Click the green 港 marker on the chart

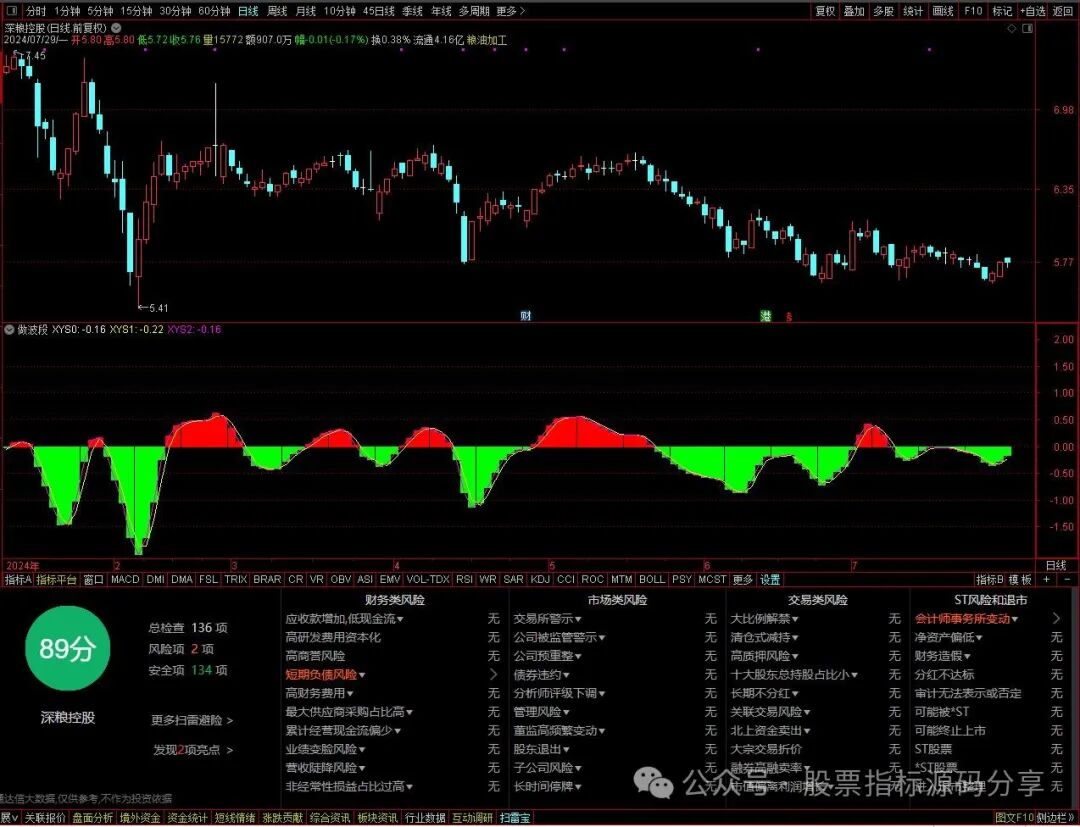click(766, 316)
